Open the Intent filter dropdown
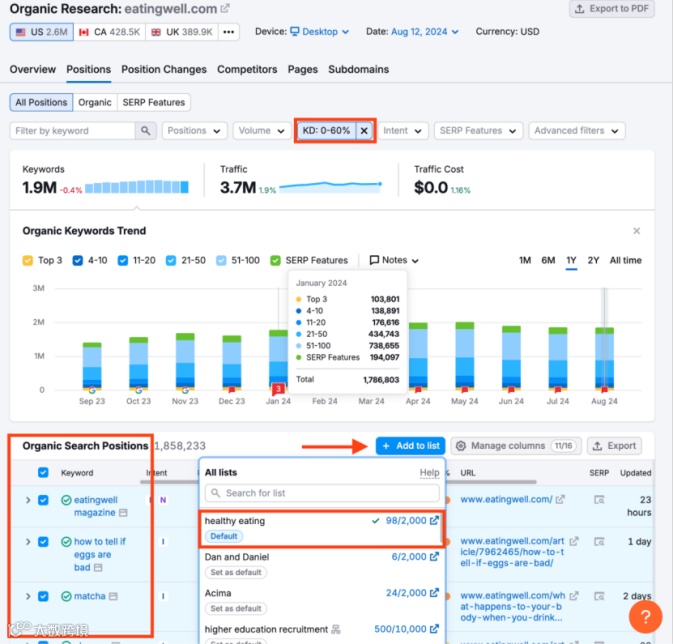 (403, 131)
